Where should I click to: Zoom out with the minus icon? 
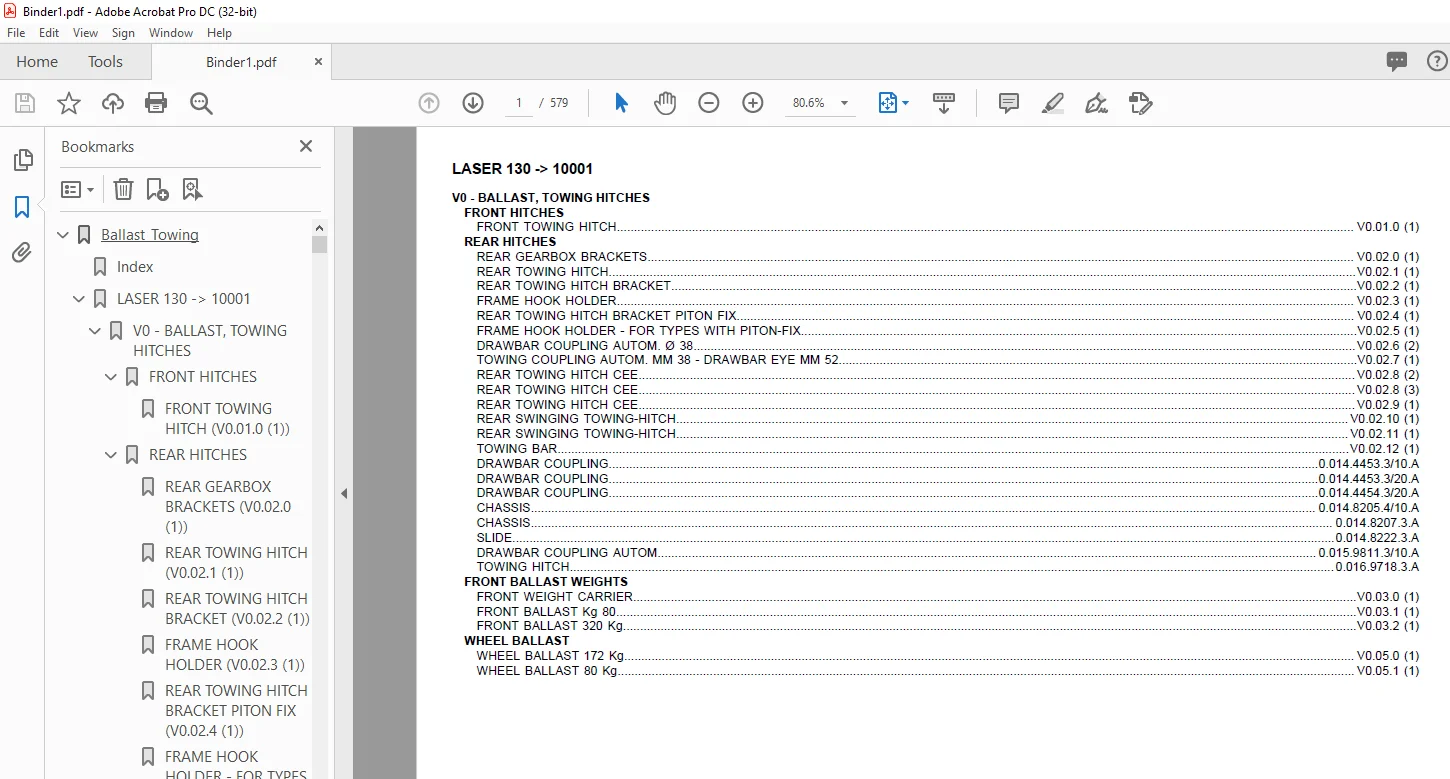(709, 103)
